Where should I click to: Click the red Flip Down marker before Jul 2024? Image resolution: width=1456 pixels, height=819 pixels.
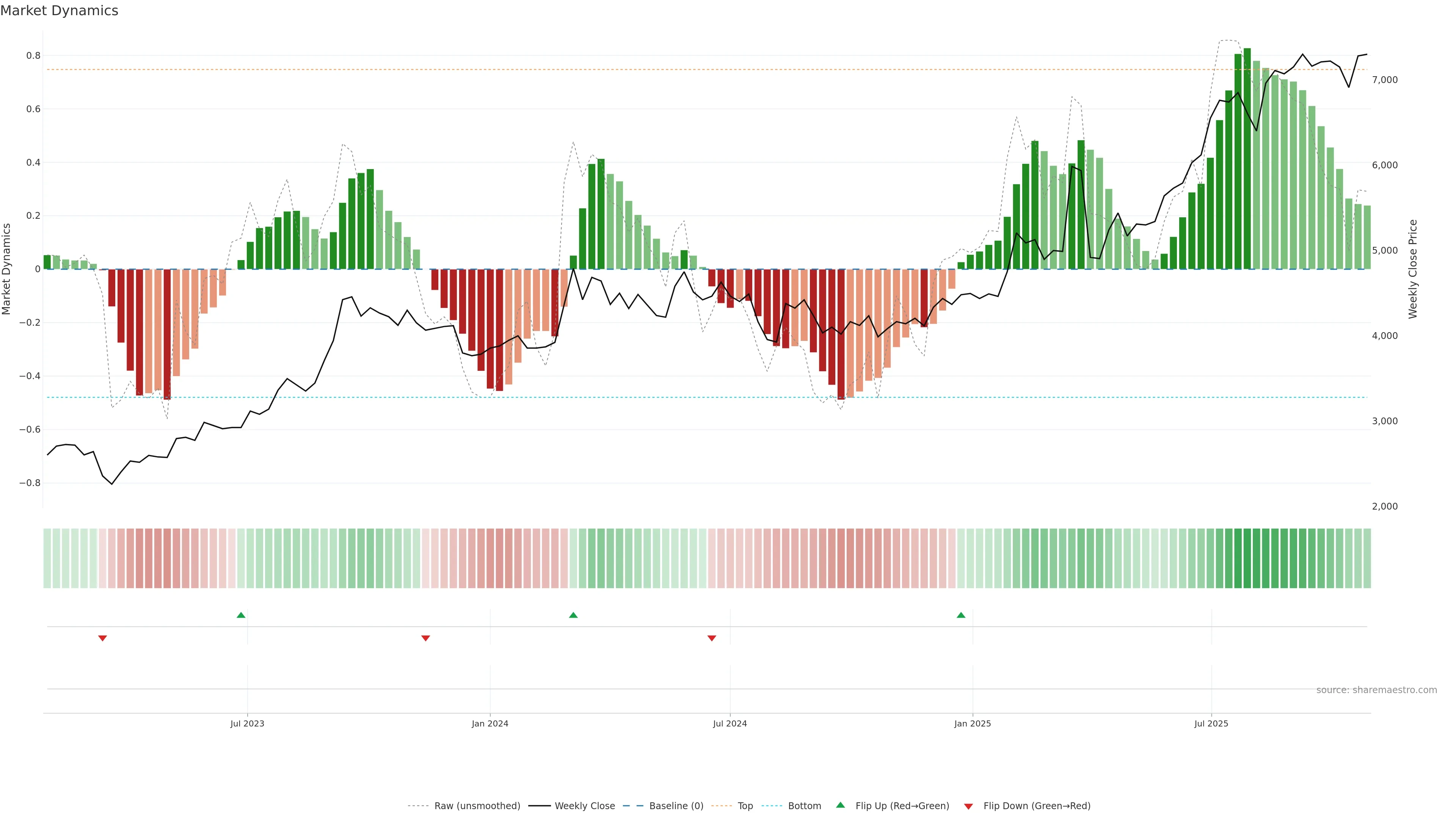pos(712,638)
